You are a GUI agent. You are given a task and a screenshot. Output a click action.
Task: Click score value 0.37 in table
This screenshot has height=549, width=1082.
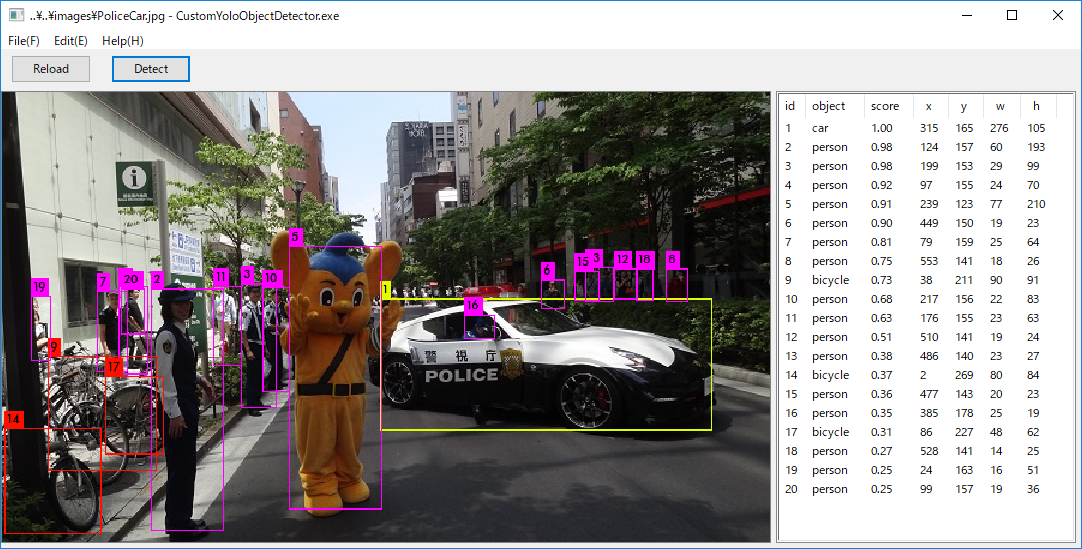[881, 375]
